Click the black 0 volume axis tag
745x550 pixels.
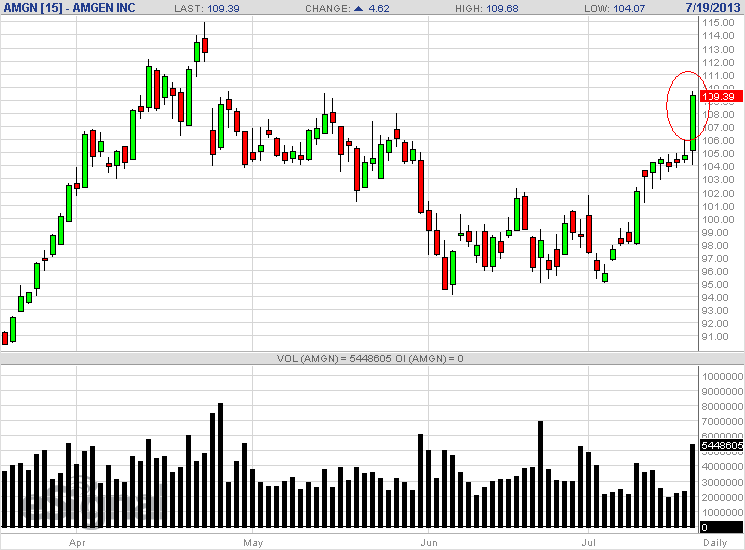pos(722,527)
